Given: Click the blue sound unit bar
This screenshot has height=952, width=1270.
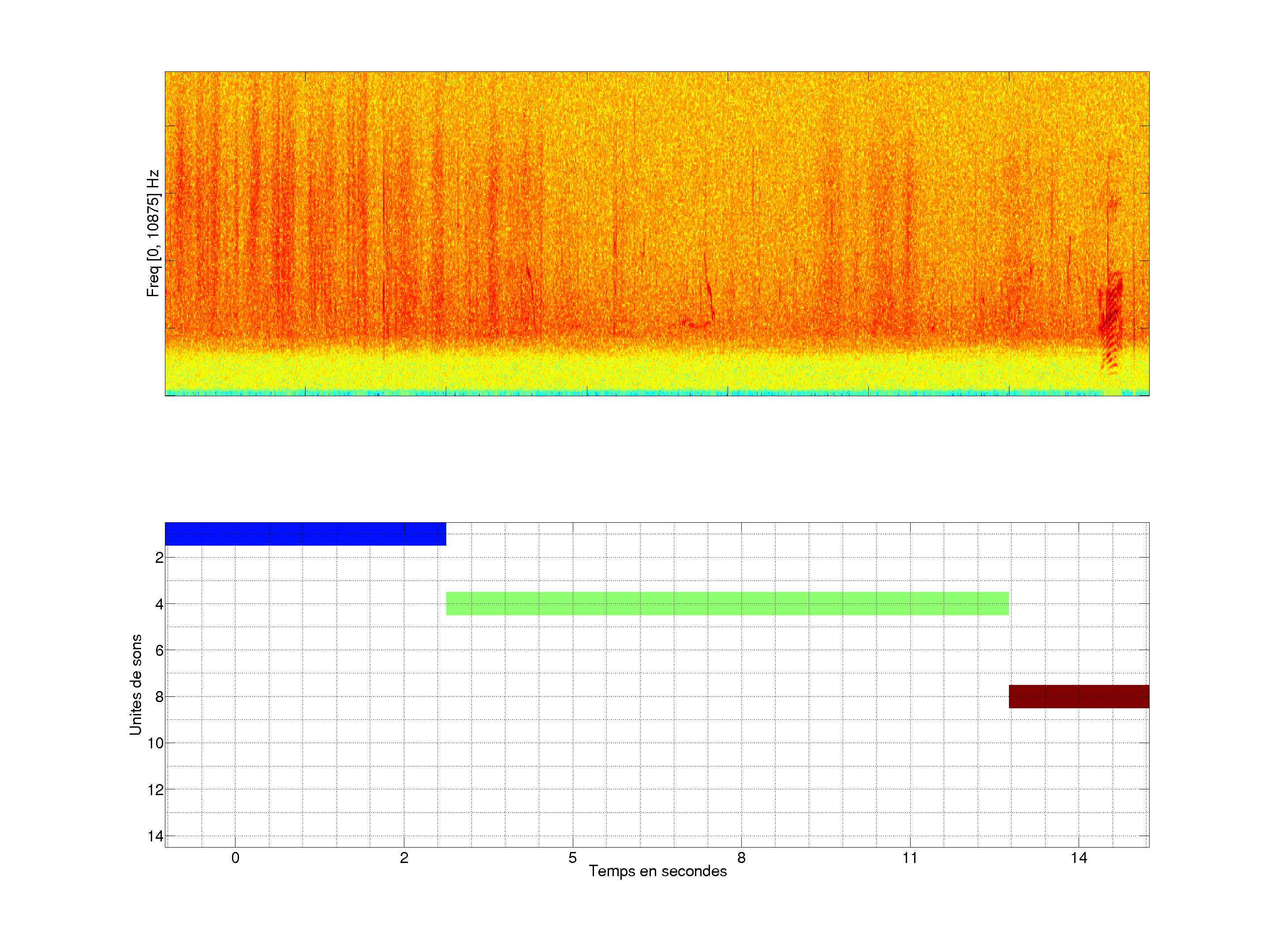Looking at the screenshot, I should pyautogui.click(x=305, y=534).
